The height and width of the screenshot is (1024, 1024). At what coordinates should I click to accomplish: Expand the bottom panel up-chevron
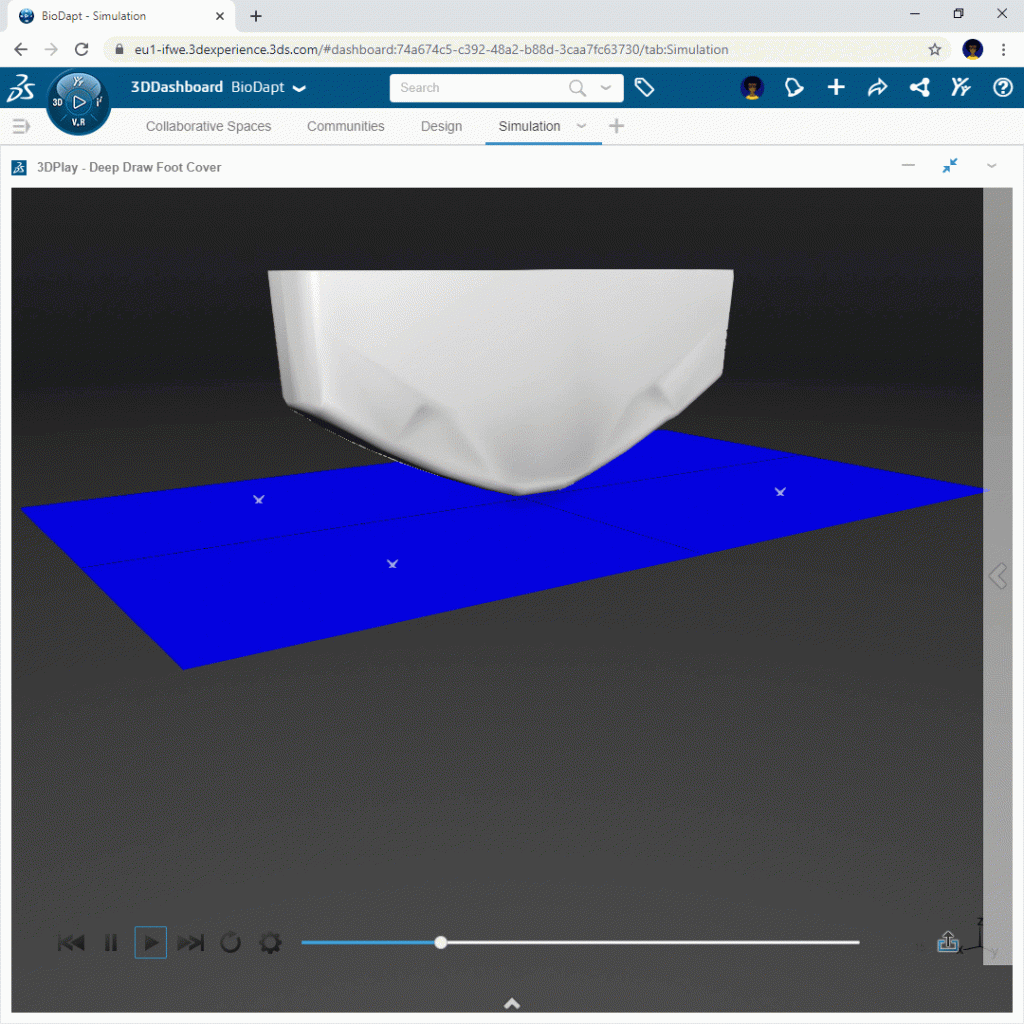[x=512, y=1004]
